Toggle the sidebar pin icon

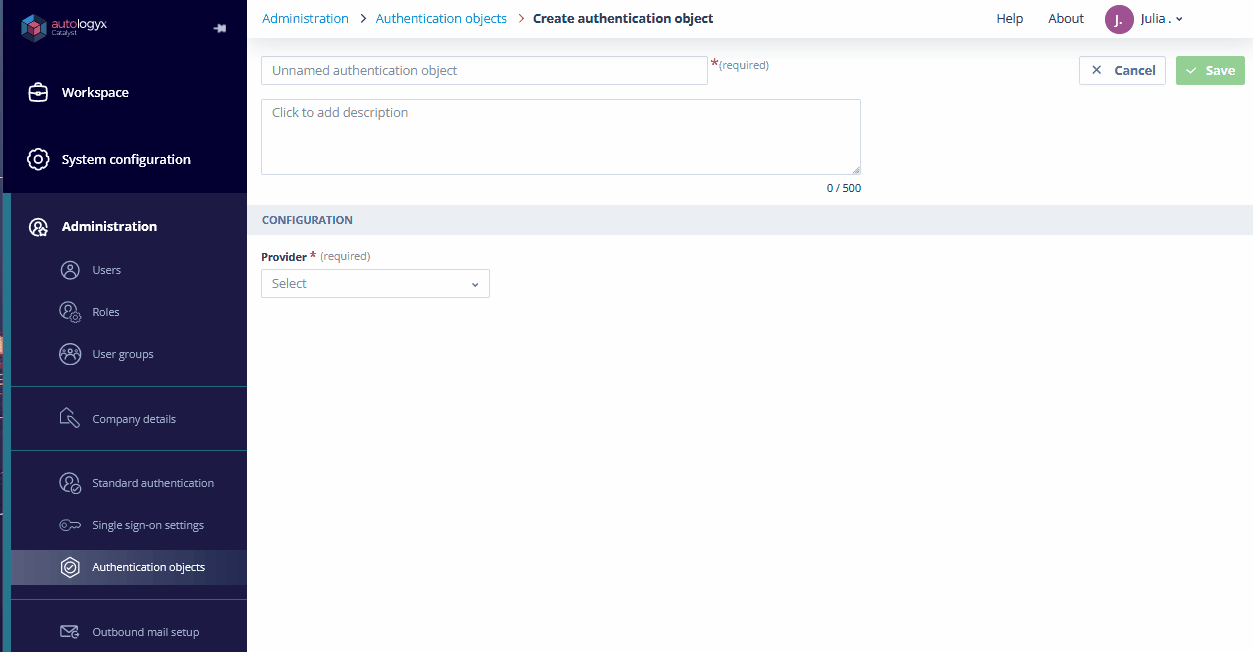point(220,28)
